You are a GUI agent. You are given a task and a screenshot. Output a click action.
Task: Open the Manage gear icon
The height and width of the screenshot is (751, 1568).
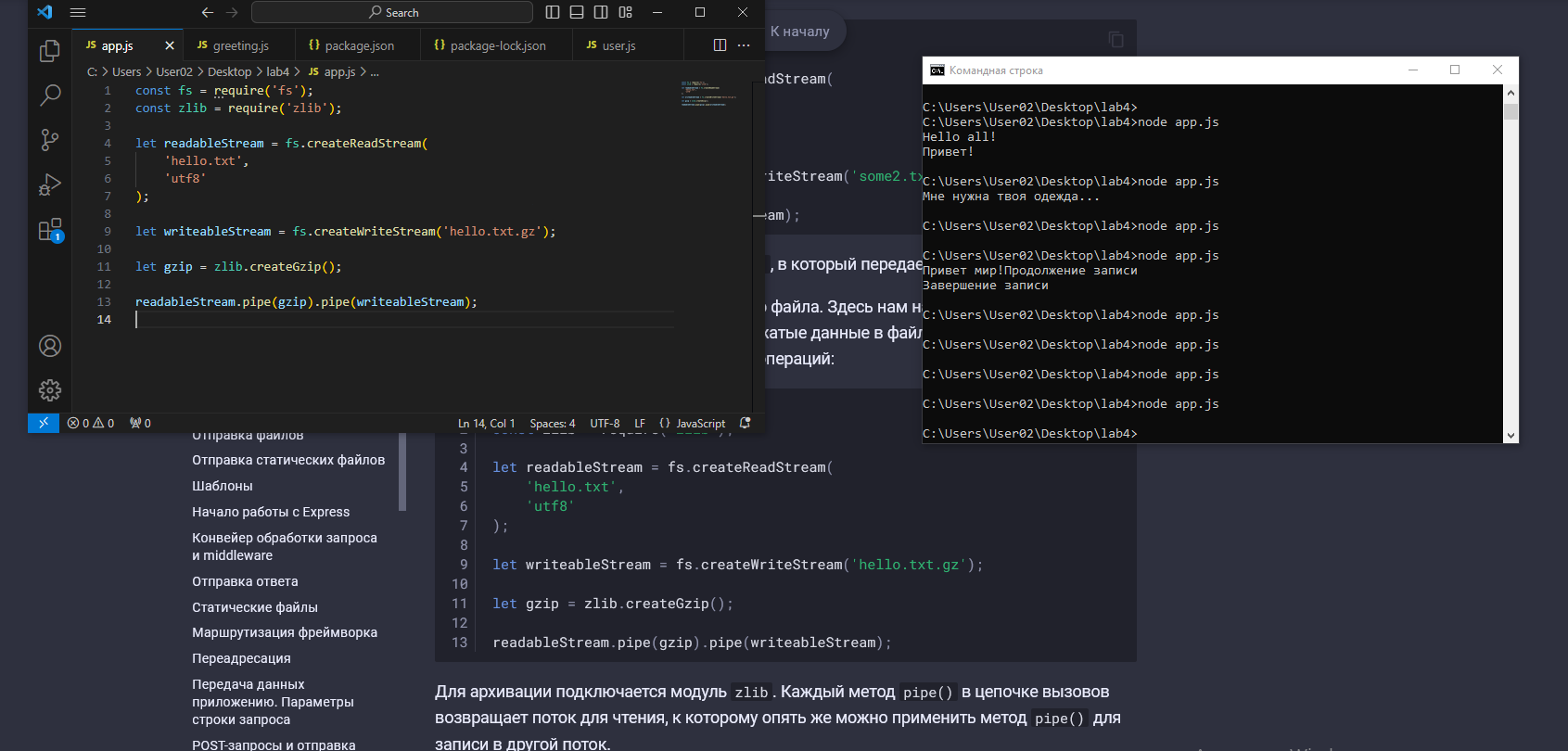tap(50, 390)
